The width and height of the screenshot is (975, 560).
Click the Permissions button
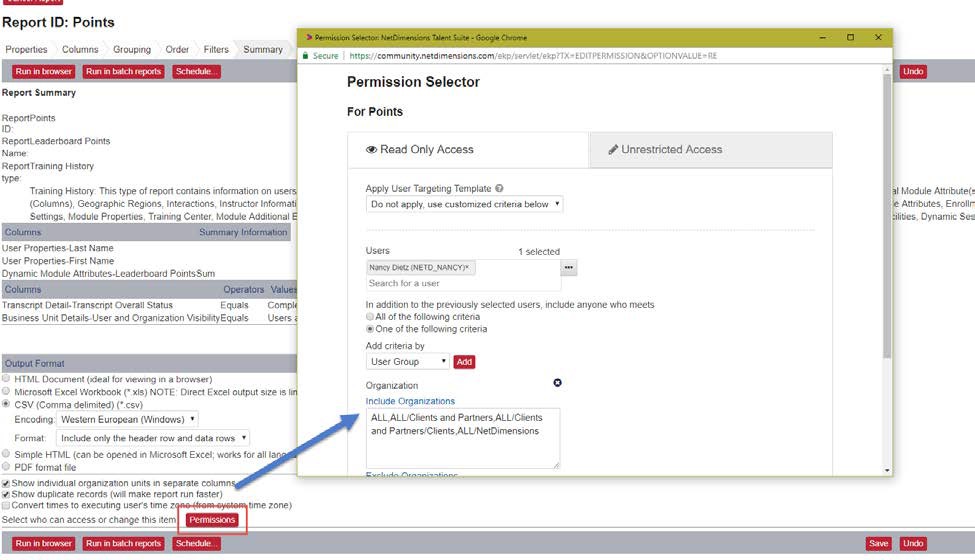(x=212, y=520)
